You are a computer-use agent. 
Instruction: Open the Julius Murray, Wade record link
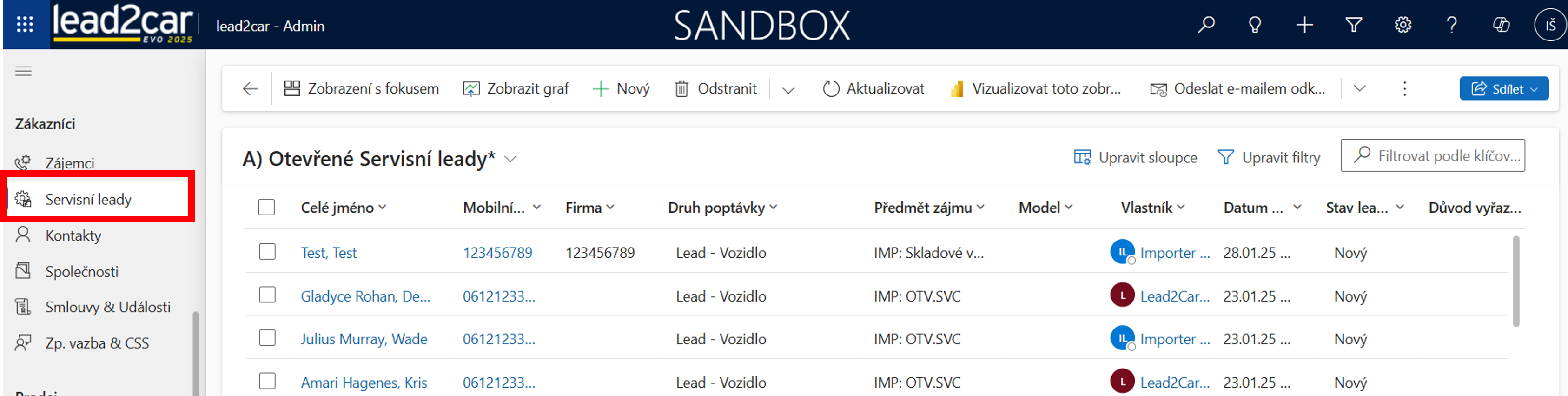point(364,339)
